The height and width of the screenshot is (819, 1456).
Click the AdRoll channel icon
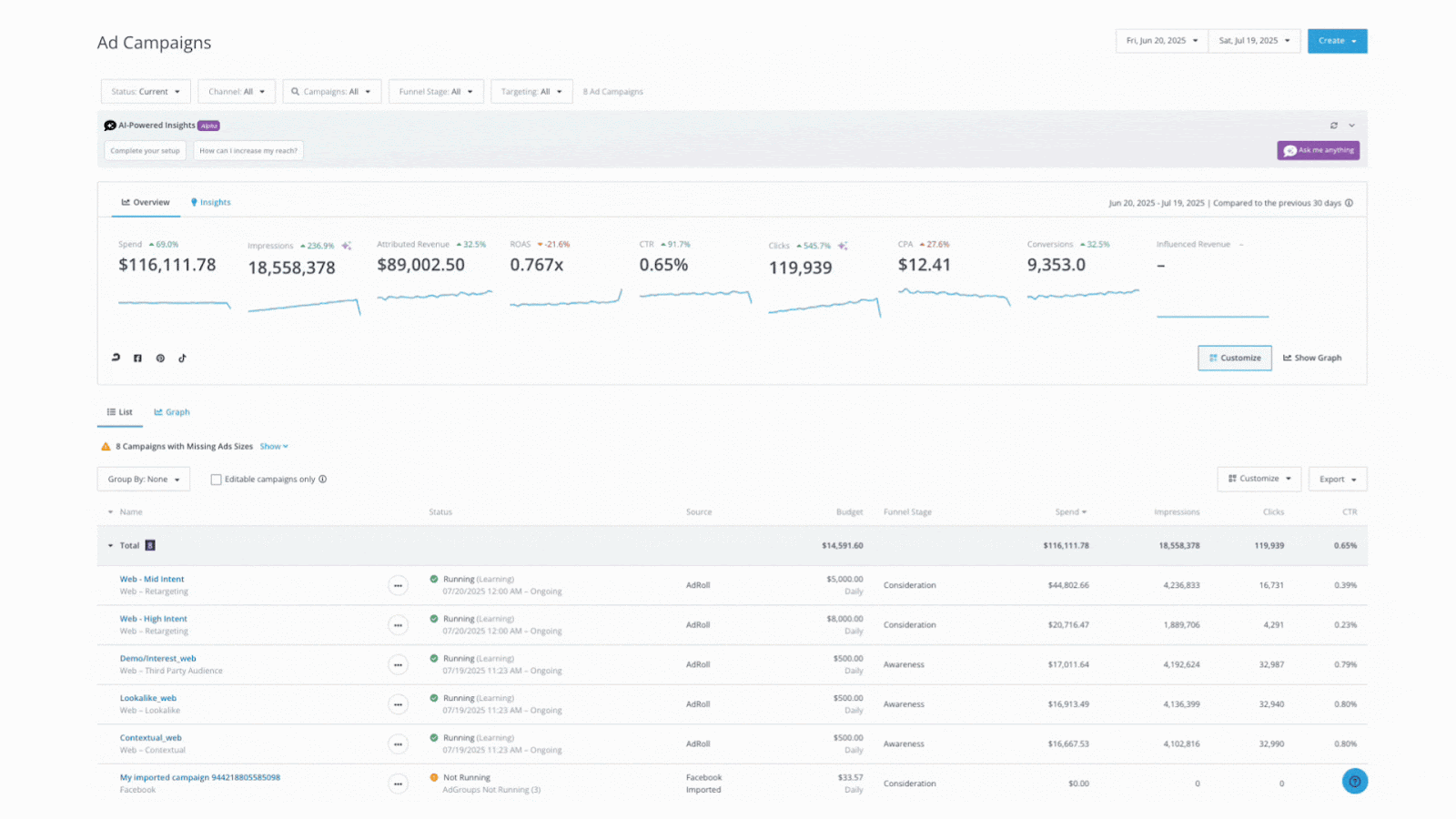click(116, 358)
